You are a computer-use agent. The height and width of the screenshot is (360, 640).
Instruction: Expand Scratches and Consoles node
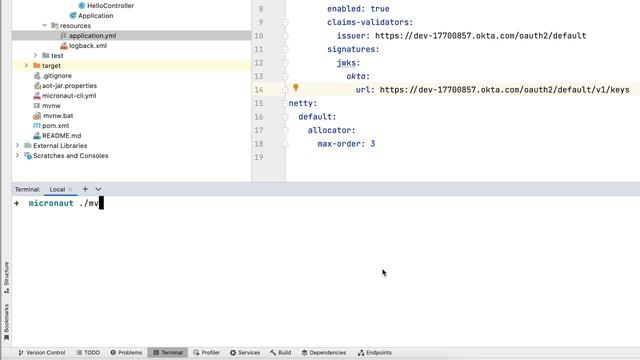pyautogui.click(x=18, y=156)
